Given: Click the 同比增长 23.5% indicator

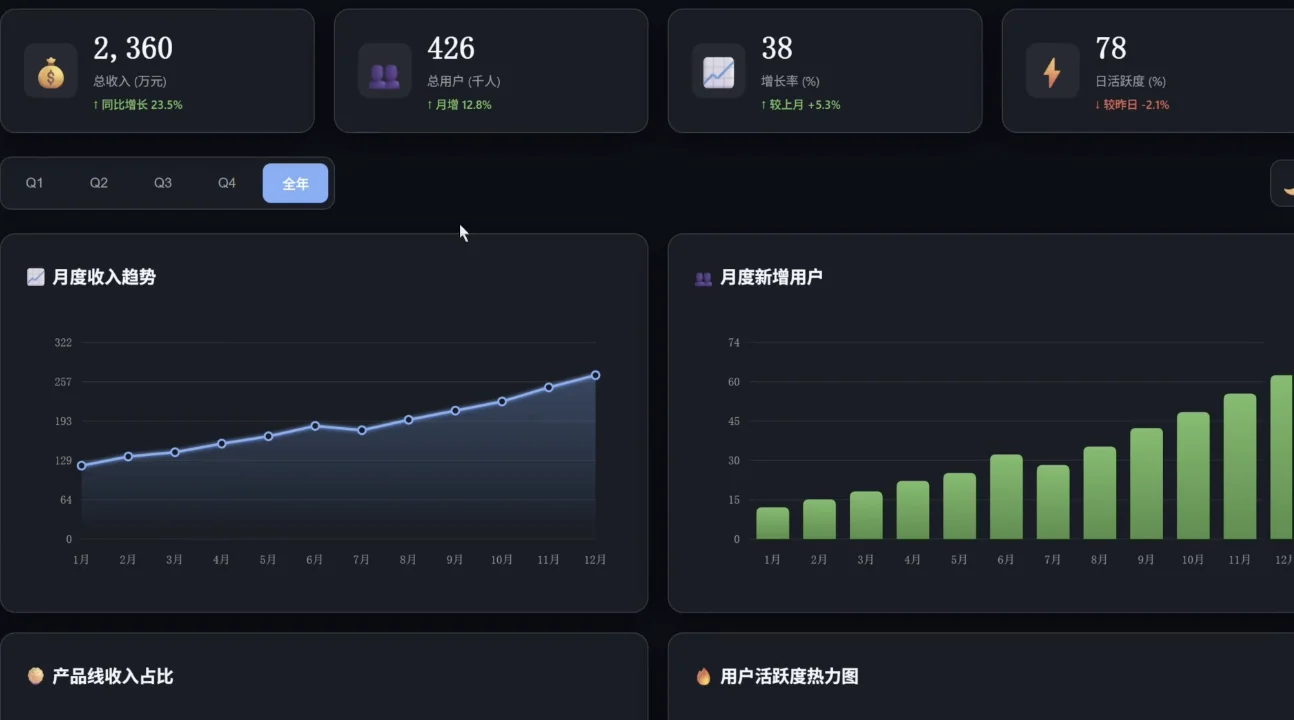Looking at the screenshot, I should coord(137,104).
